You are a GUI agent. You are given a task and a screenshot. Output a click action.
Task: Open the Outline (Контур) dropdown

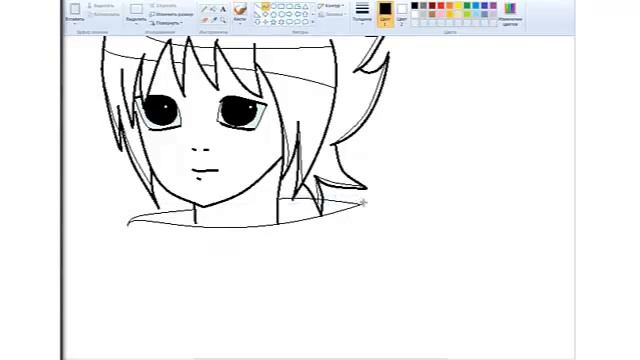point(331,6)
